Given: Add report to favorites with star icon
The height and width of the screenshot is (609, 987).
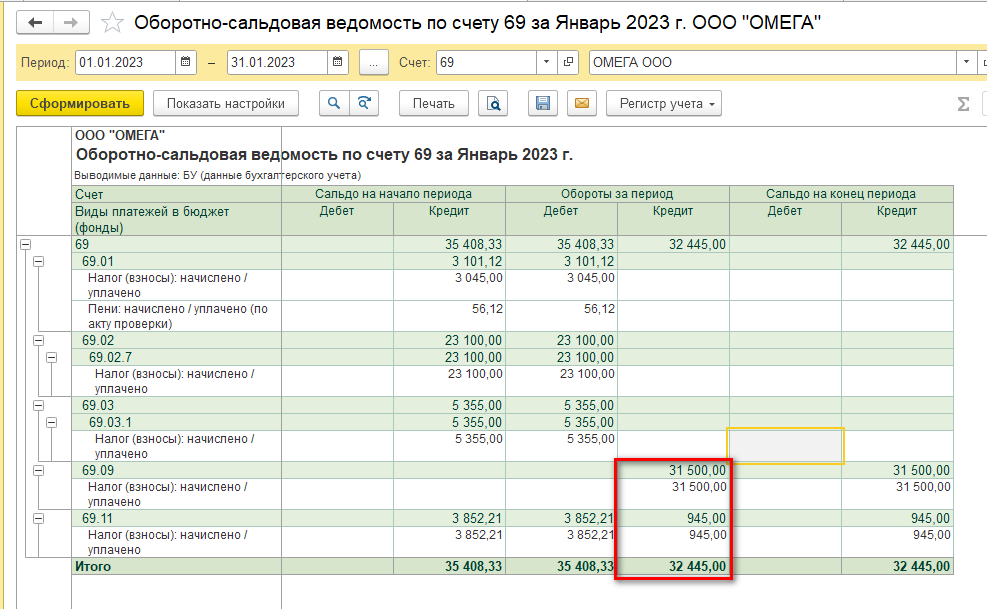Looking at the screenshot, I should click(112, 23).
